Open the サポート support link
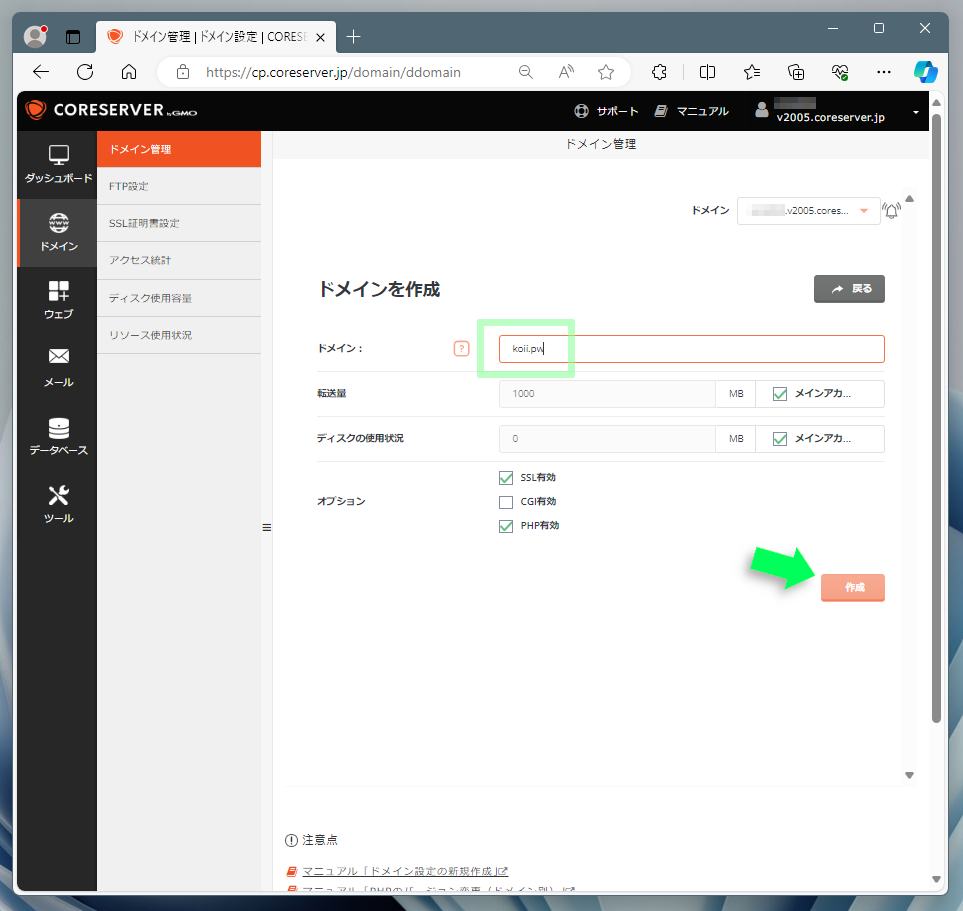Screen dimensions: 963x911 [x=606, y=111]
